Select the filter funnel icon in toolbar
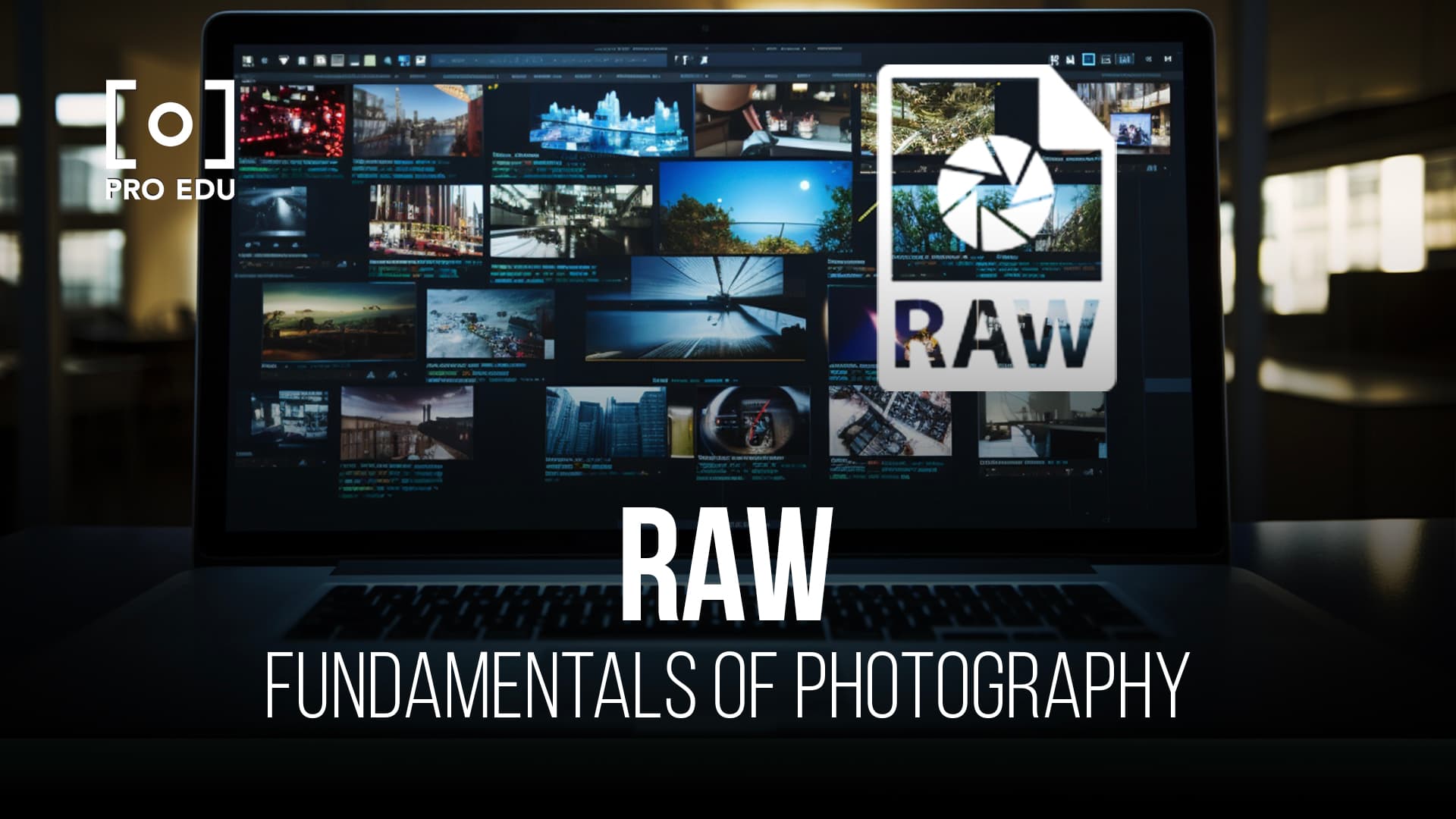Screen dimensions: 1456x819 (x=282, y=58)
